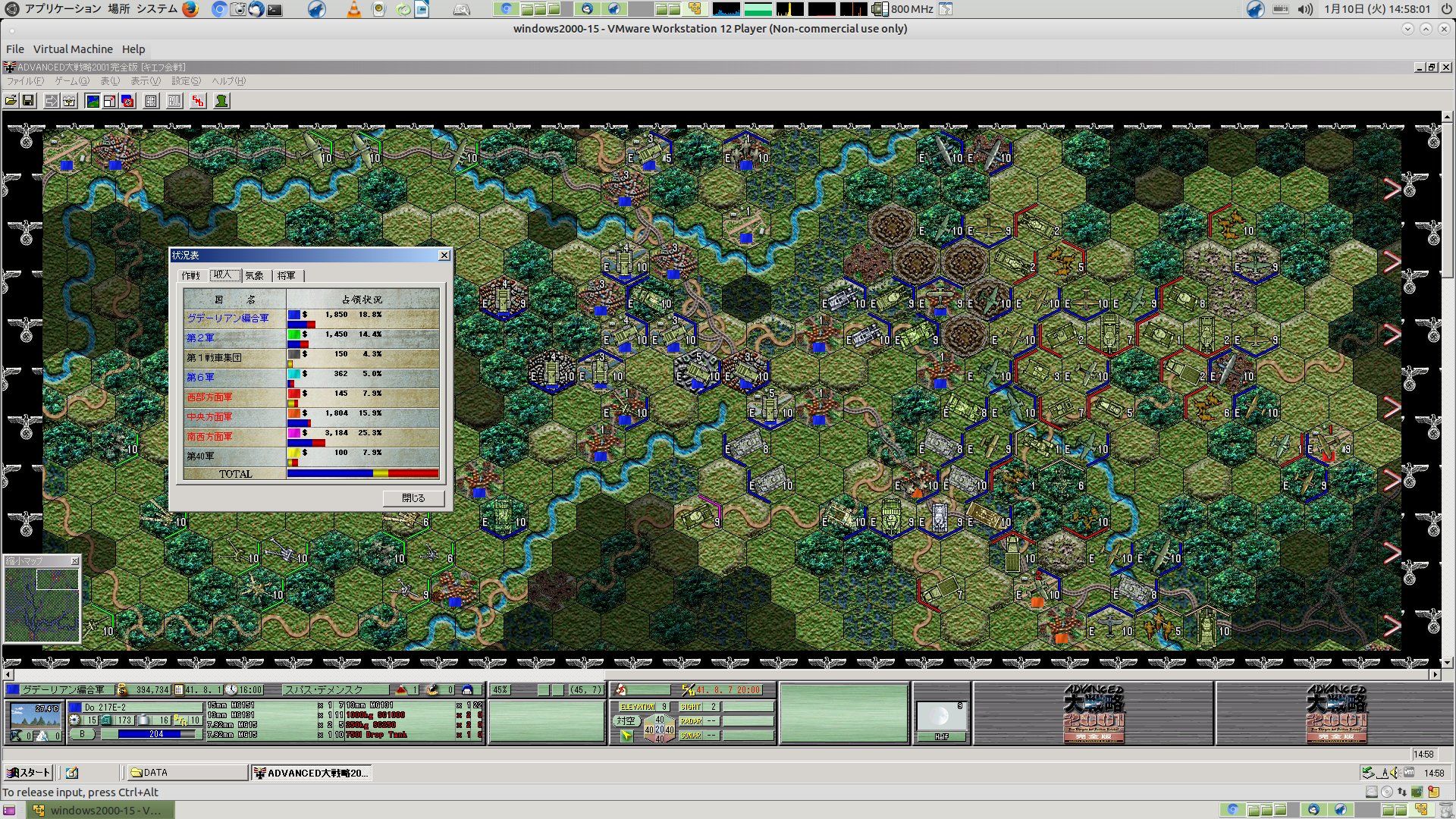Click the 第40軍 row name
The height and width of the screenshot is (819, 1456).
coord(200,457)
